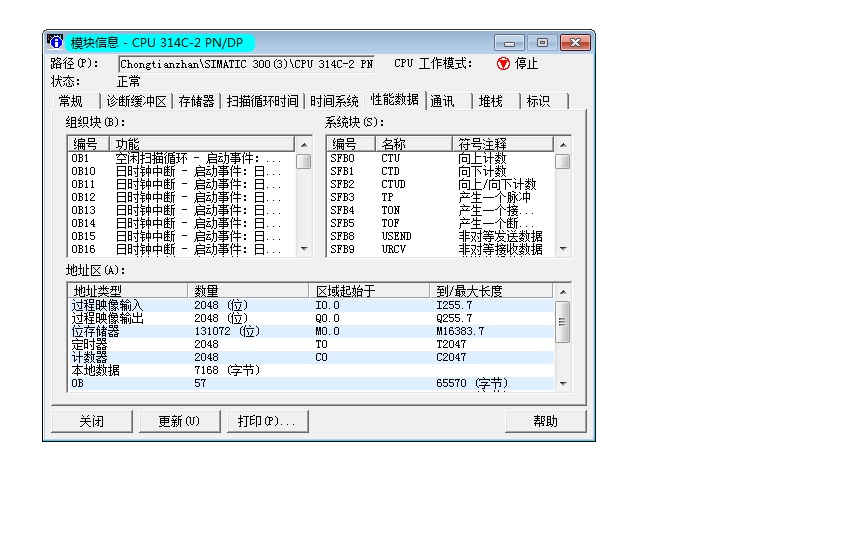Screen dimensions: 864x540
Task: Open 帮助 help button
Action: click(546, 422)
